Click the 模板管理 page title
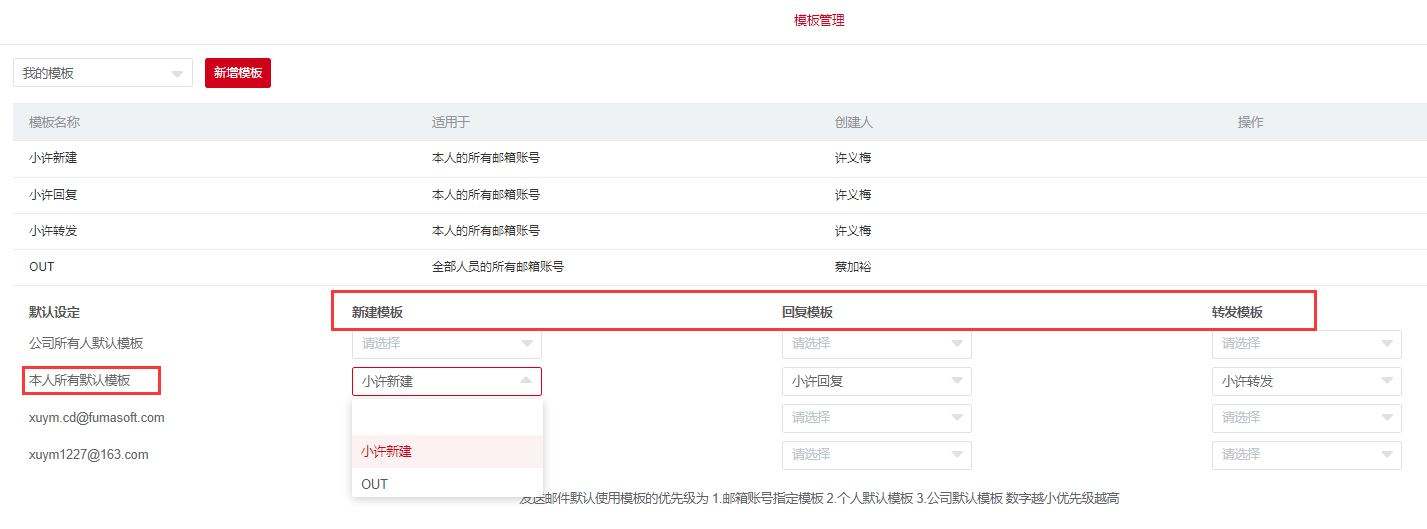 819,20
